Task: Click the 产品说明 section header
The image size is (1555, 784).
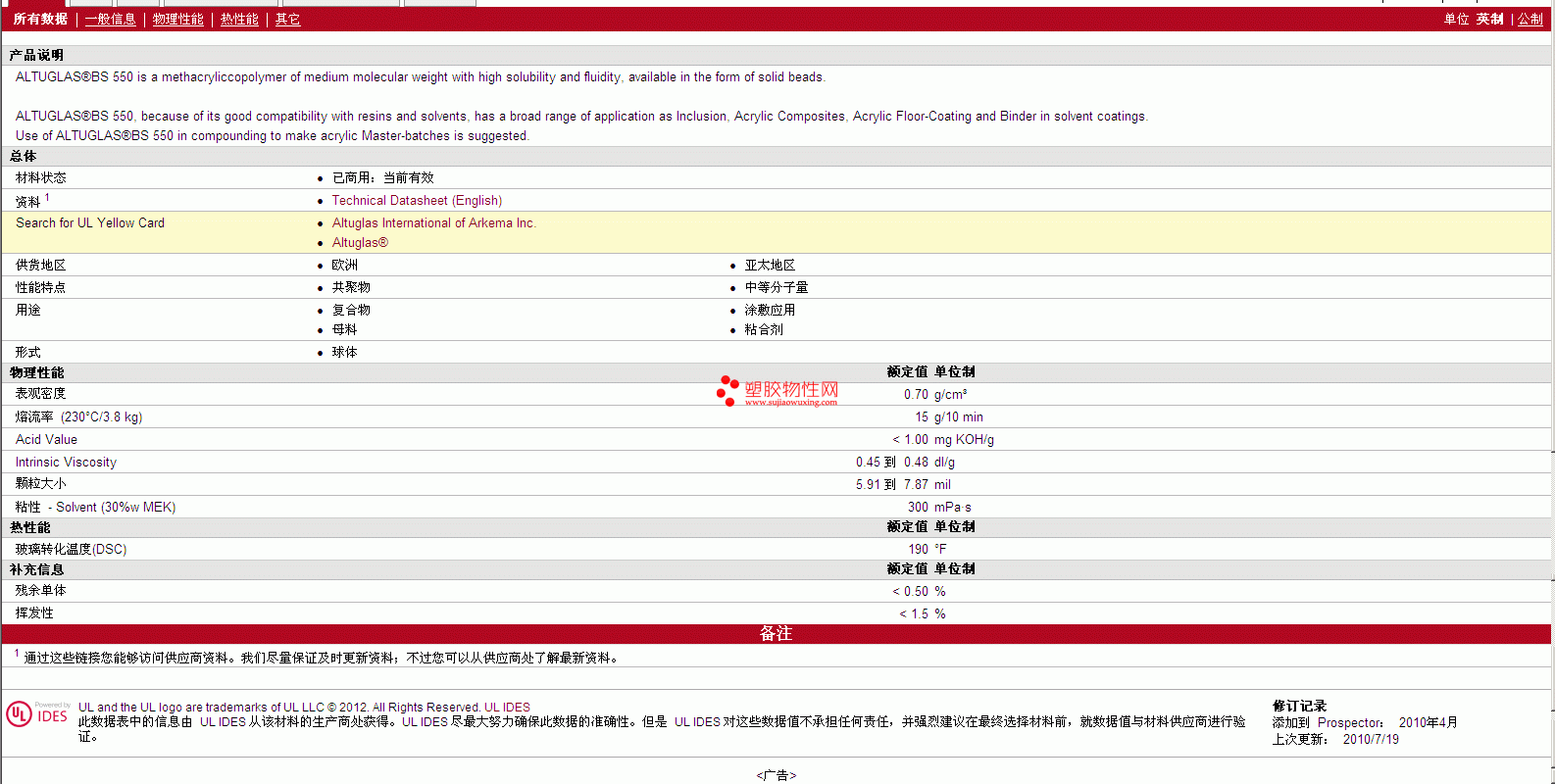Action: 36,55
